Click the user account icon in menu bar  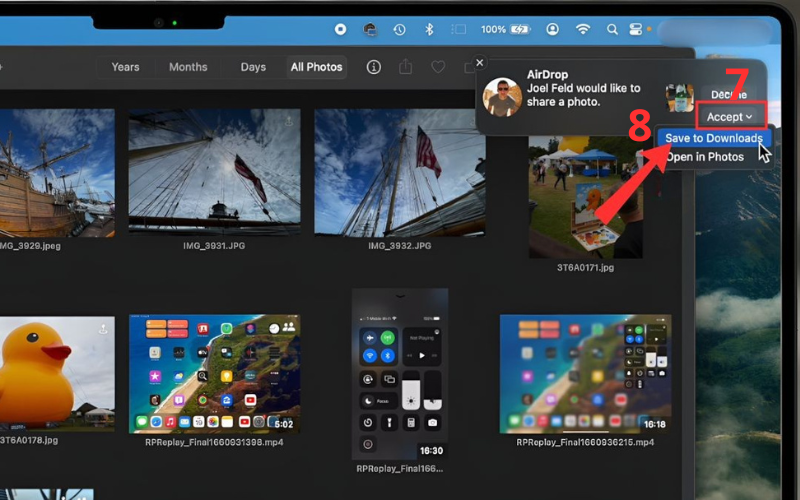pos(552,30)
